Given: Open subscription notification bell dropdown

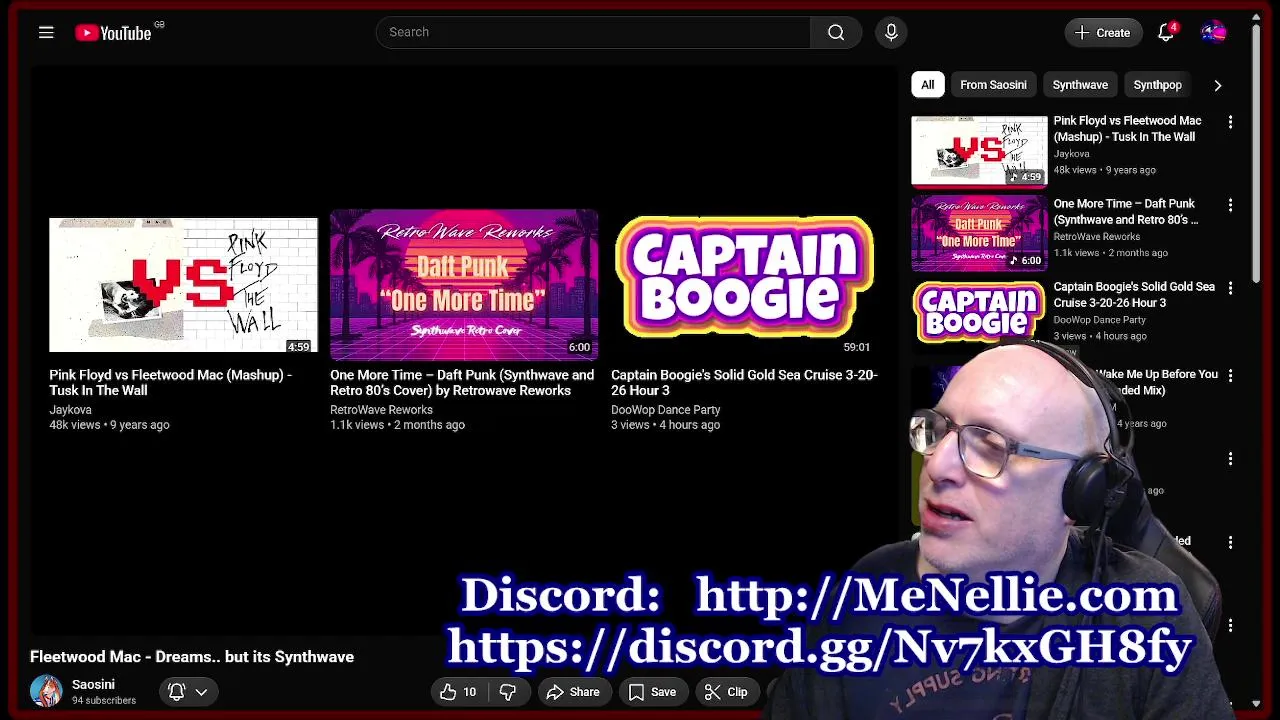Looking at the screenshot, I should [188, 691].
